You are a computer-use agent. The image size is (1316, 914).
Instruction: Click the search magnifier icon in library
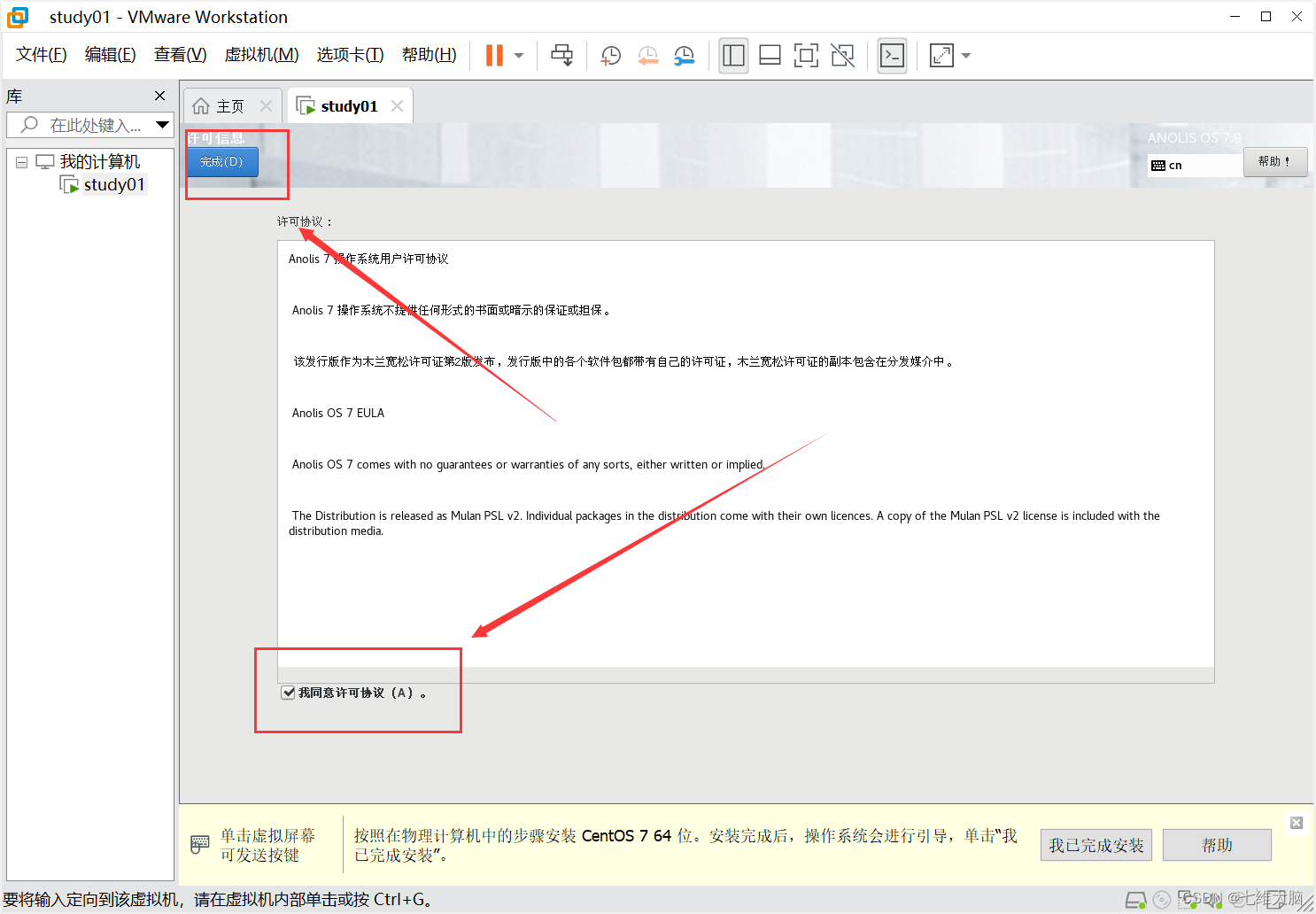coord(29,125)
